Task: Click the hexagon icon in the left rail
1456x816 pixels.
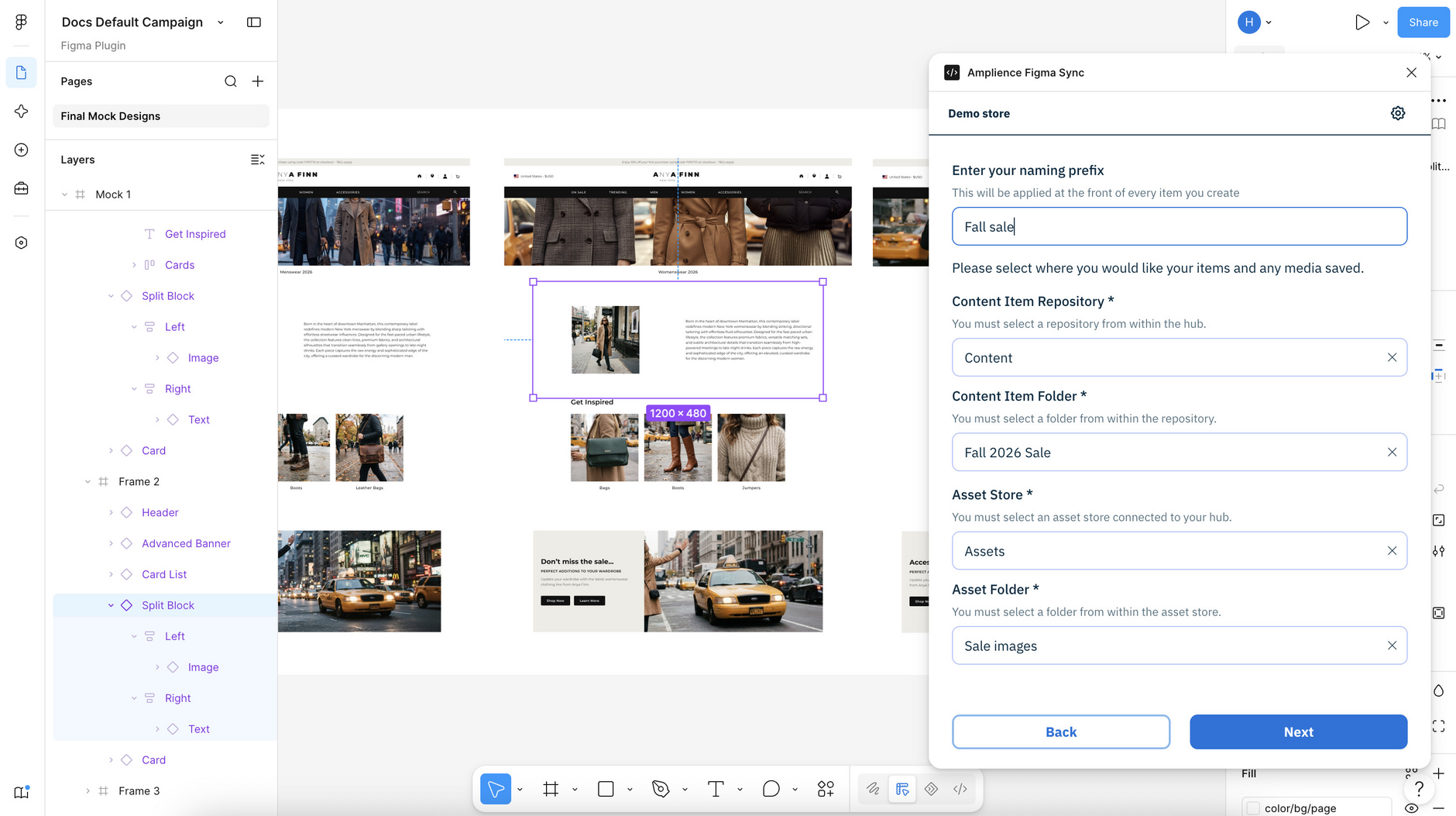Action: tap(21, 243)
